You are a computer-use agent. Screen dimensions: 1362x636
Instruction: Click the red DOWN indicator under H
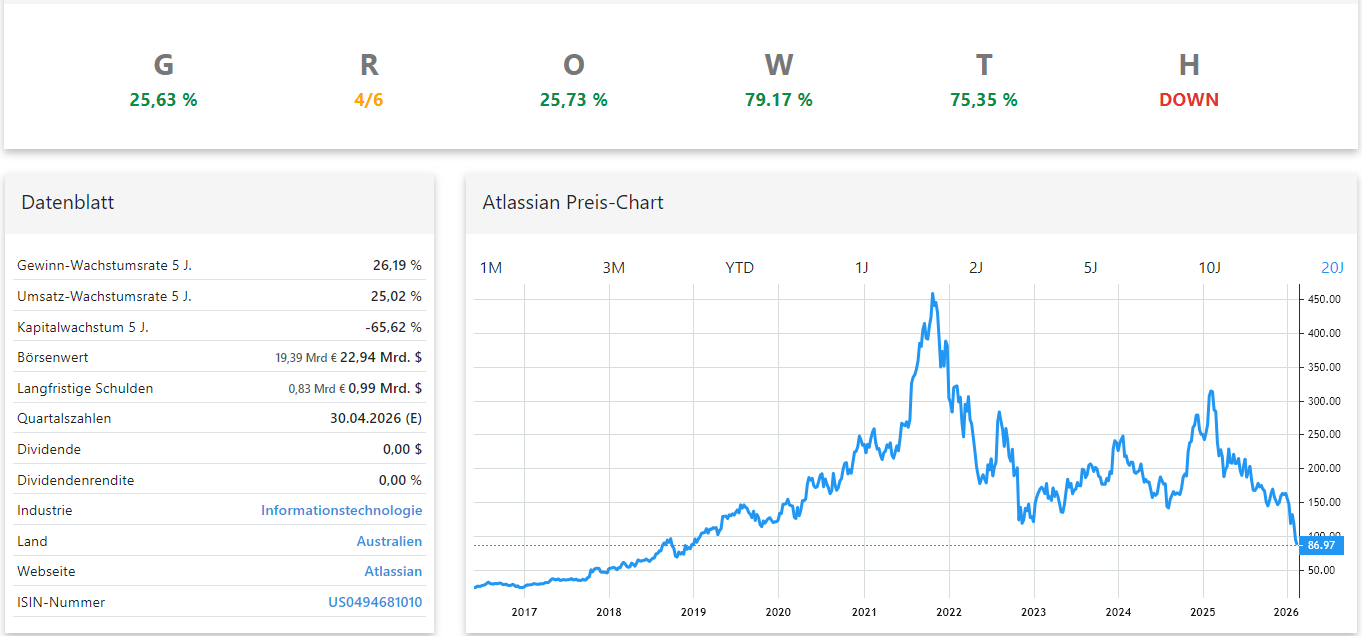[x=1188, y=99]
